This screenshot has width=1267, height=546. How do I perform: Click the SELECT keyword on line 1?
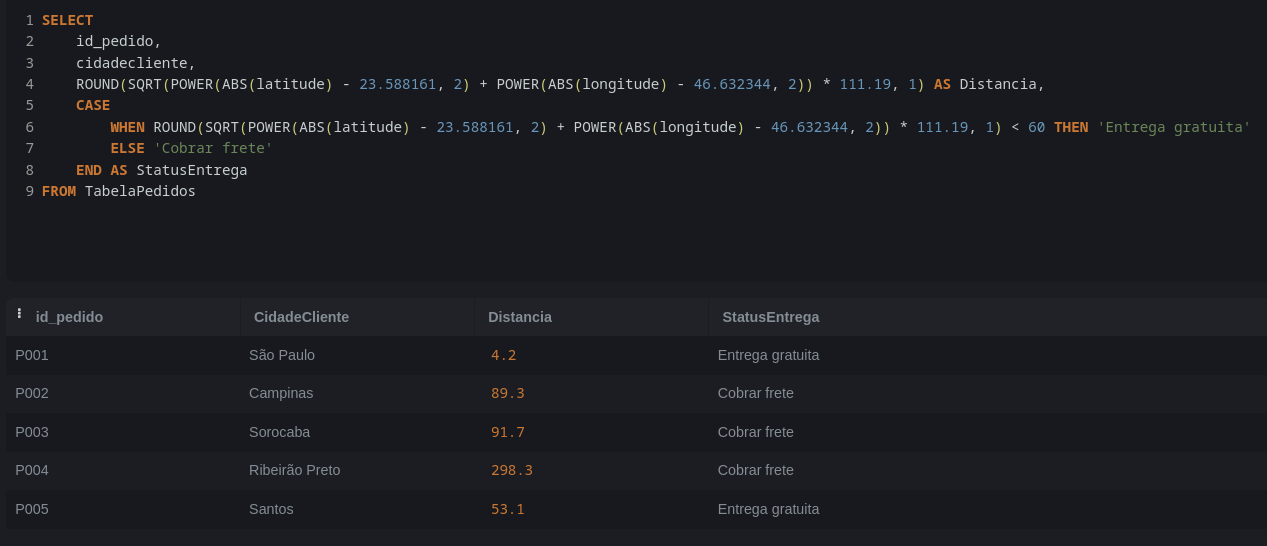pyautogui.click(x=67, y=20)
